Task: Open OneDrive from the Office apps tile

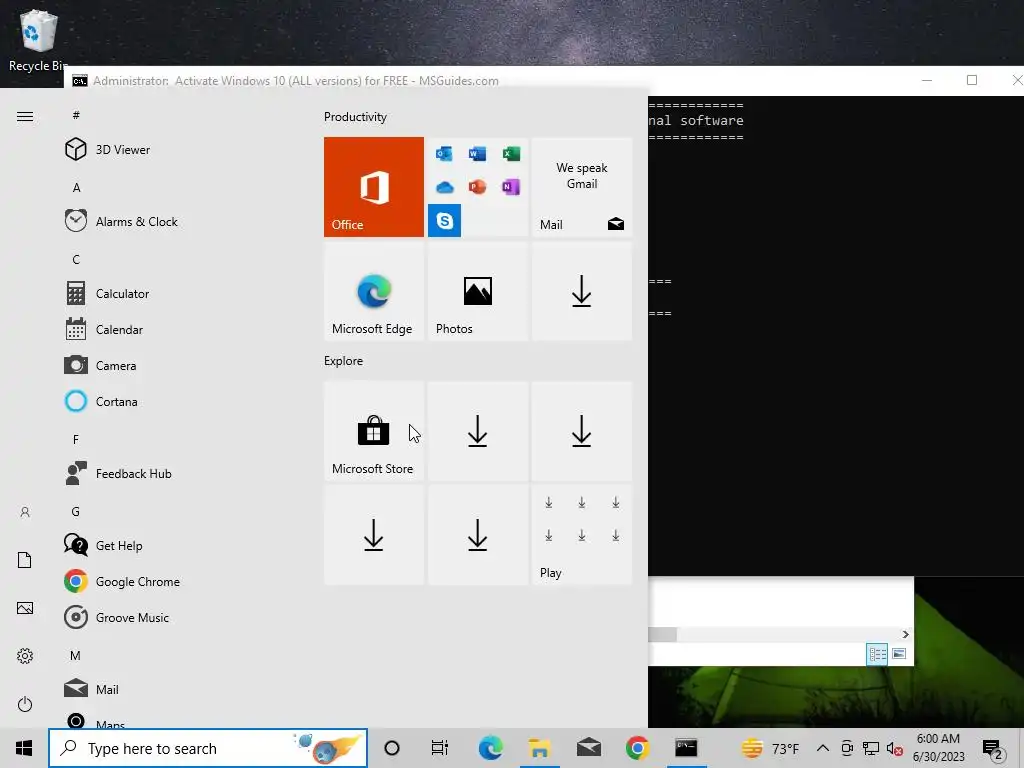Action: (x=444, y=187)
